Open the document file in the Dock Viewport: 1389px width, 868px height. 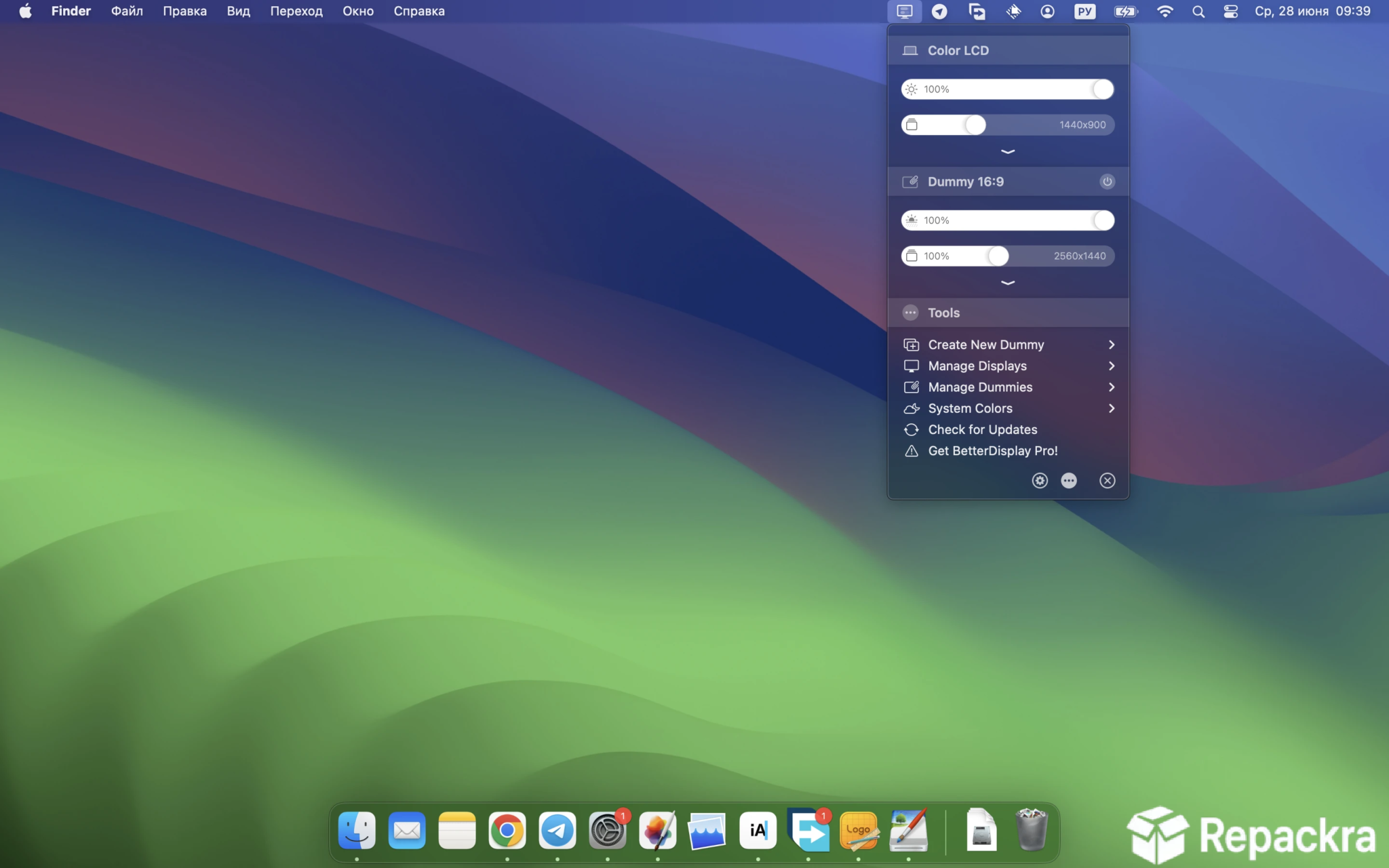(x=981, y=830)
